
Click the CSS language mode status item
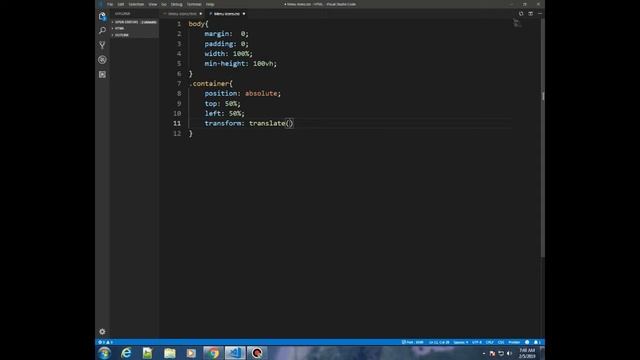[x=501, y=342]
